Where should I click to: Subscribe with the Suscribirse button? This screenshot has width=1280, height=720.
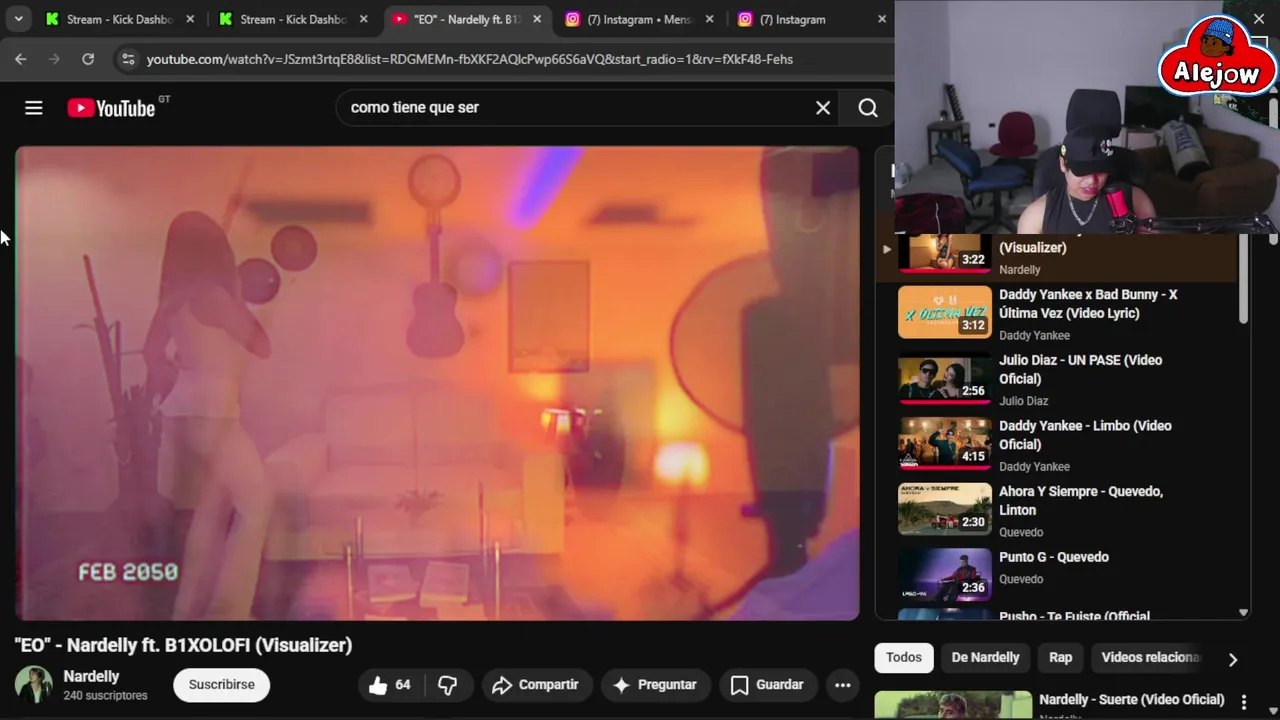tap(222, 685)
